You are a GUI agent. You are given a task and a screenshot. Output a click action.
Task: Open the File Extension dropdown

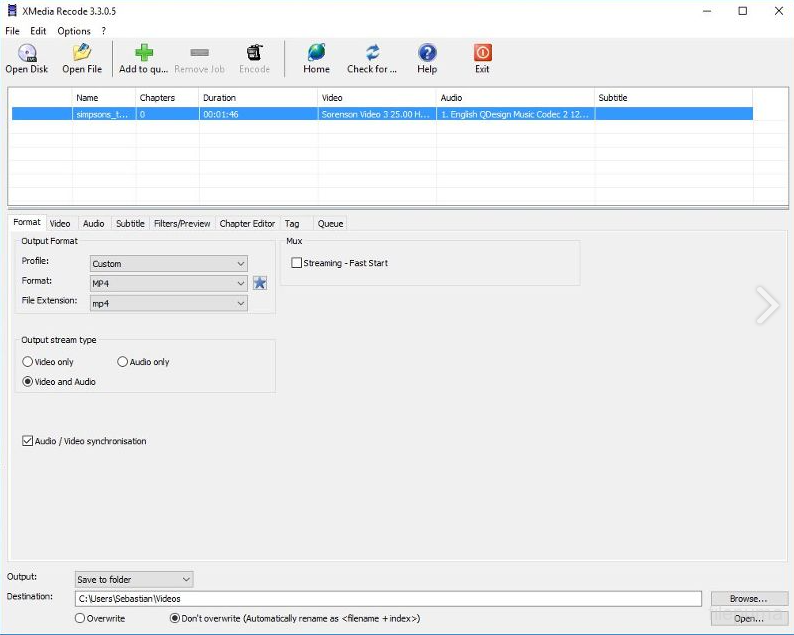point(168,303)
